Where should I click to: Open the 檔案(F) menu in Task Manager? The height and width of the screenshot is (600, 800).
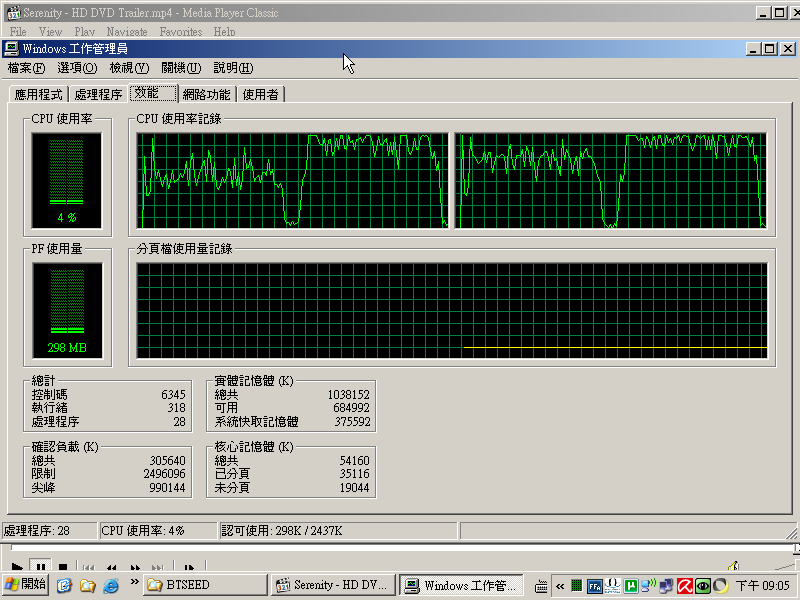click(x=26, y=68)
